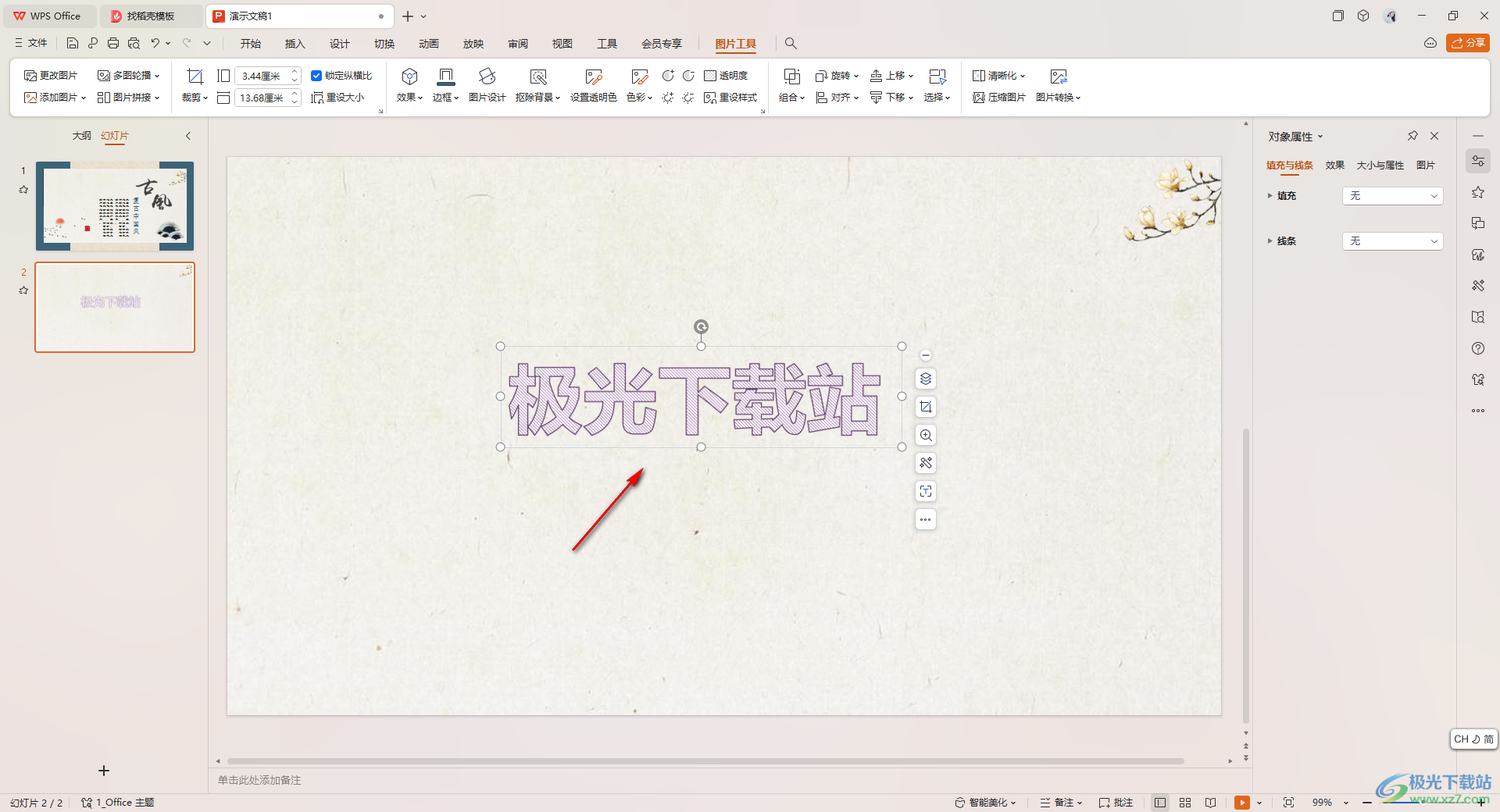
Task: Click floating layers icon beside image
Action: pos(926,379)
